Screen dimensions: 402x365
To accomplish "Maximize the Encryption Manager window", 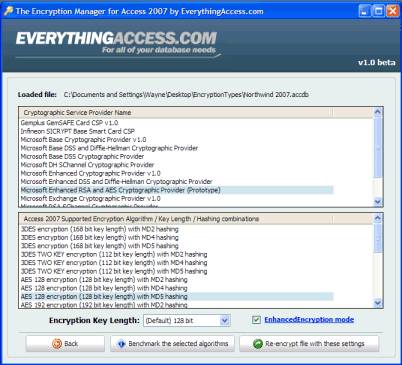I will tap(379, 11).
